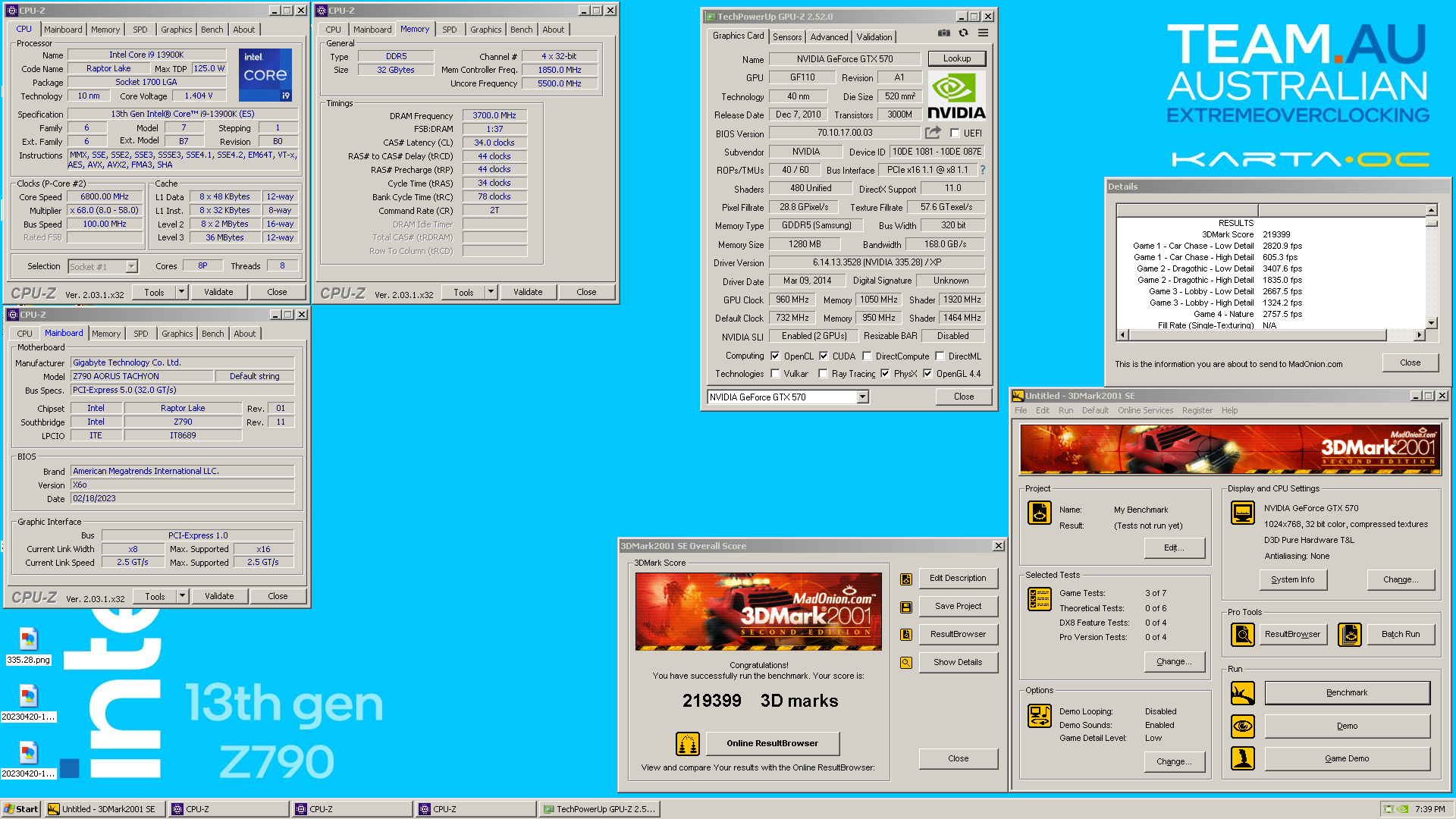Click System Info button

pos(1293,579)
